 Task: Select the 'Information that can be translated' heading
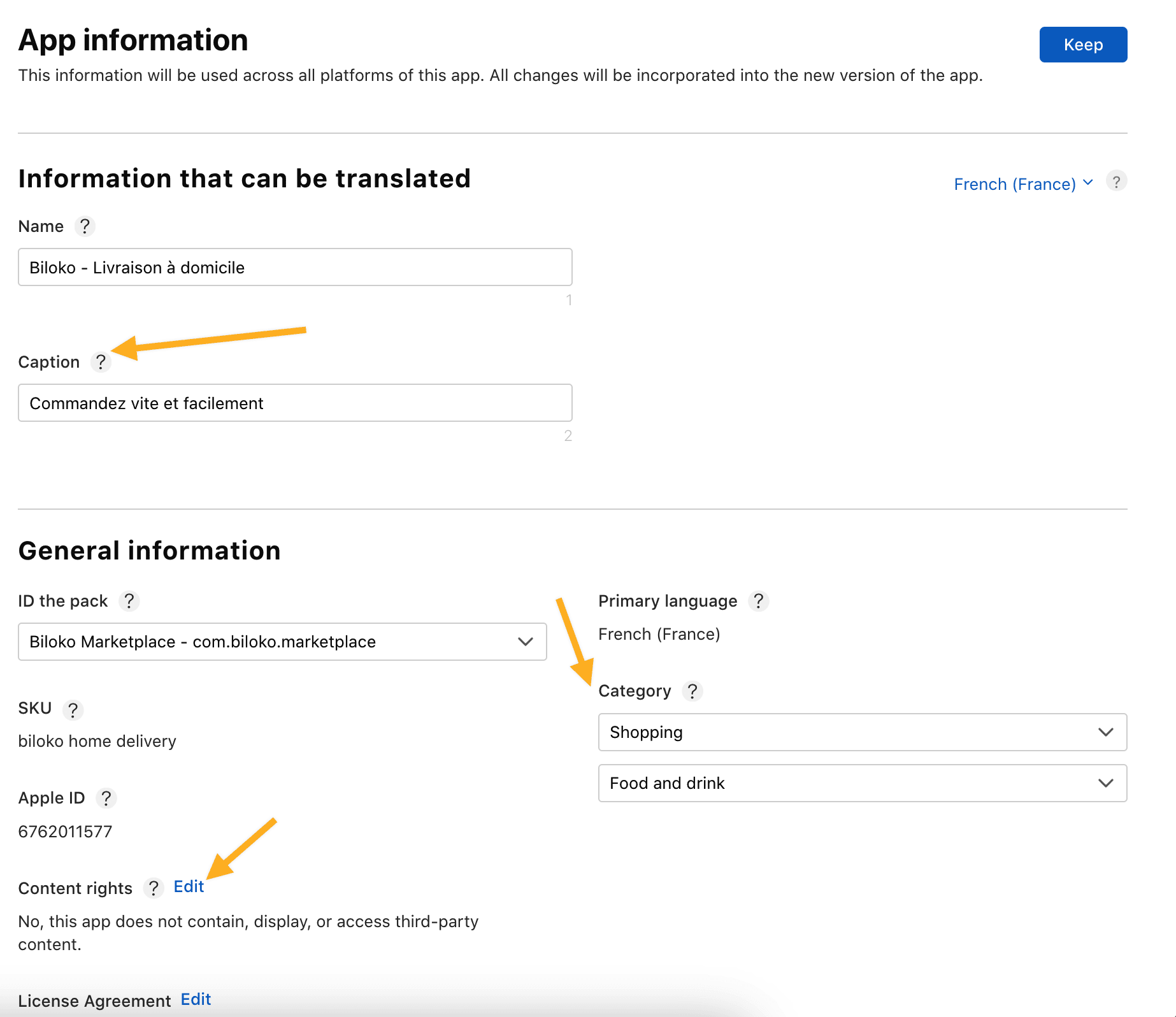(245, 178)
